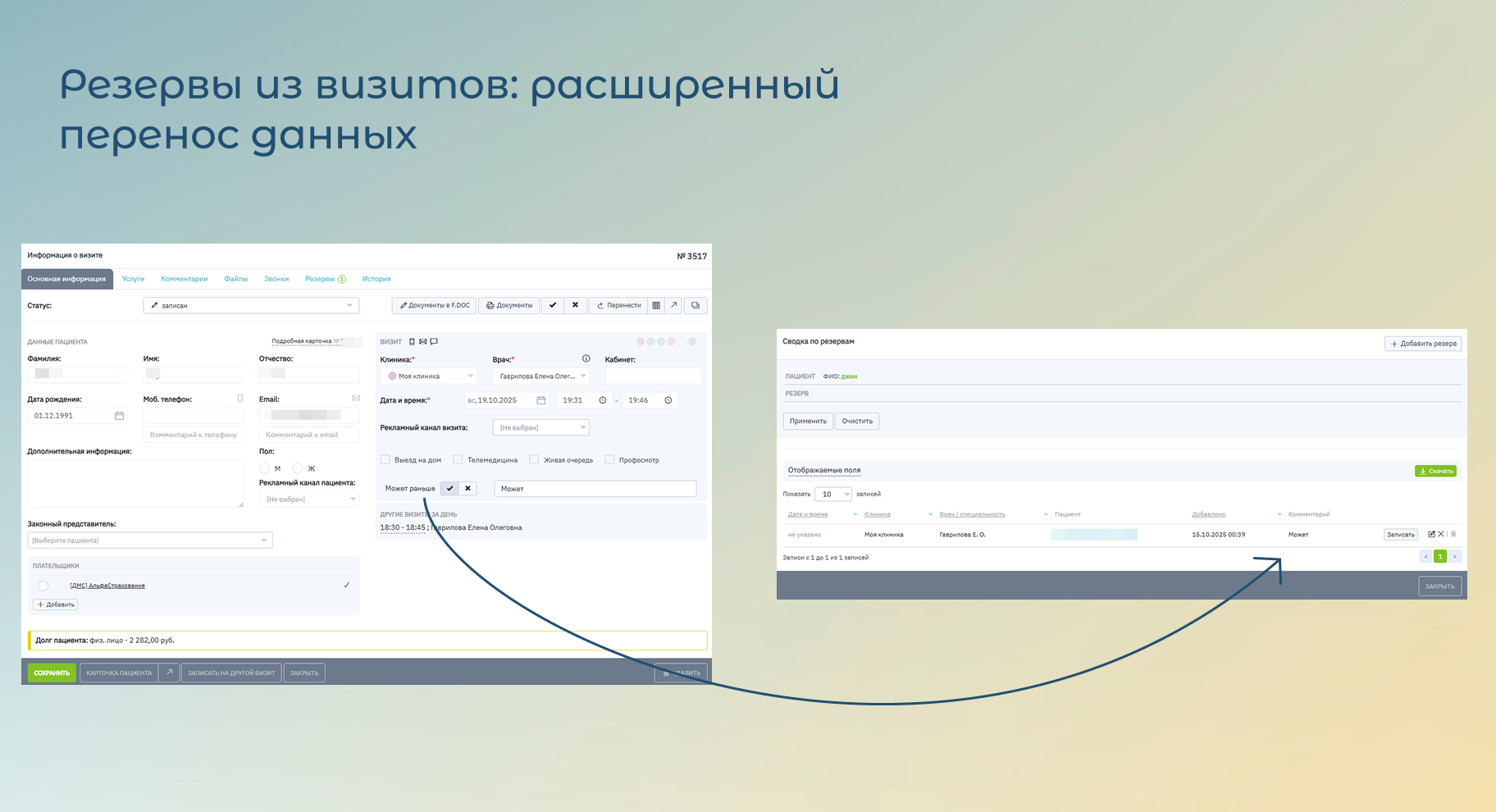Viewport: 1496px width, 812px height.
Task: Enable the Выезд на дом checkbox
Action: click(385, 460)
